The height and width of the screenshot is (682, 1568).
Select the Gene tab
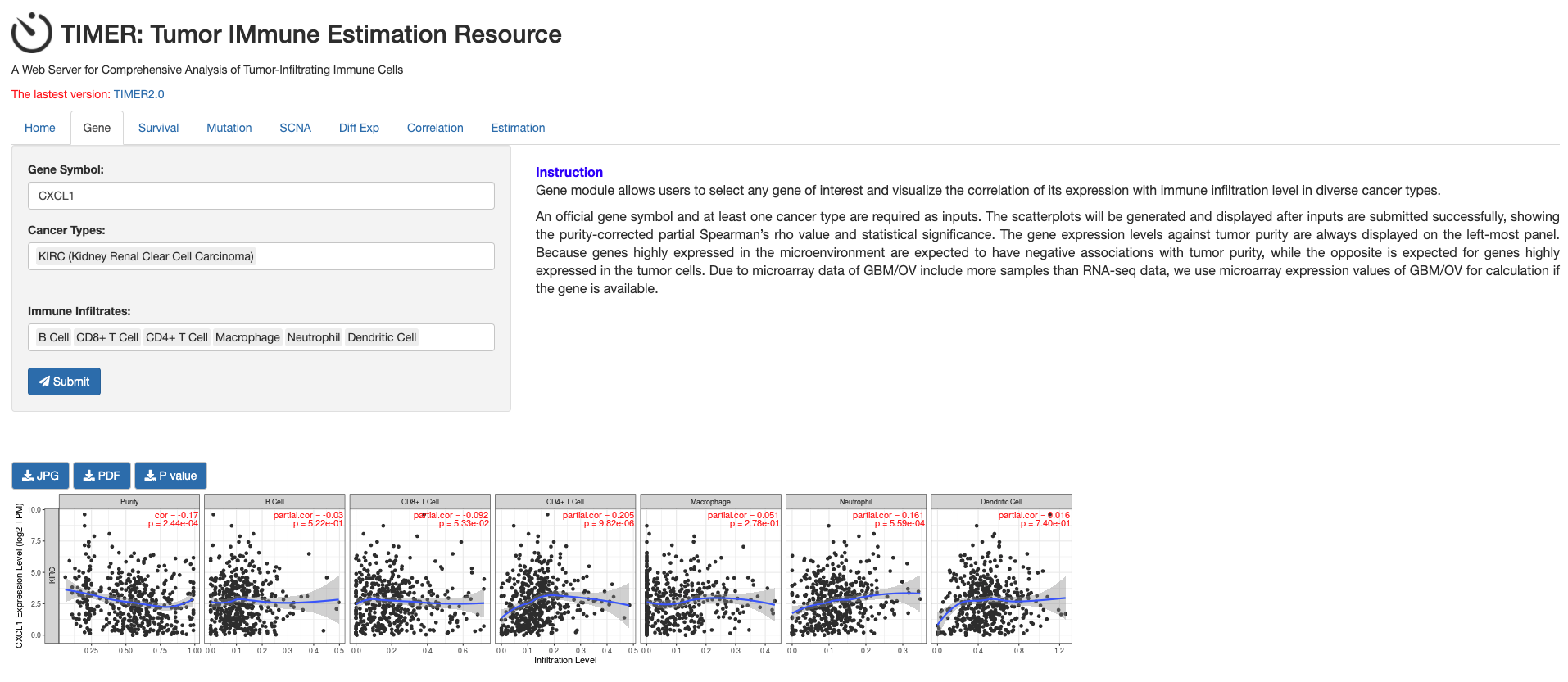[x=97, y=128]
